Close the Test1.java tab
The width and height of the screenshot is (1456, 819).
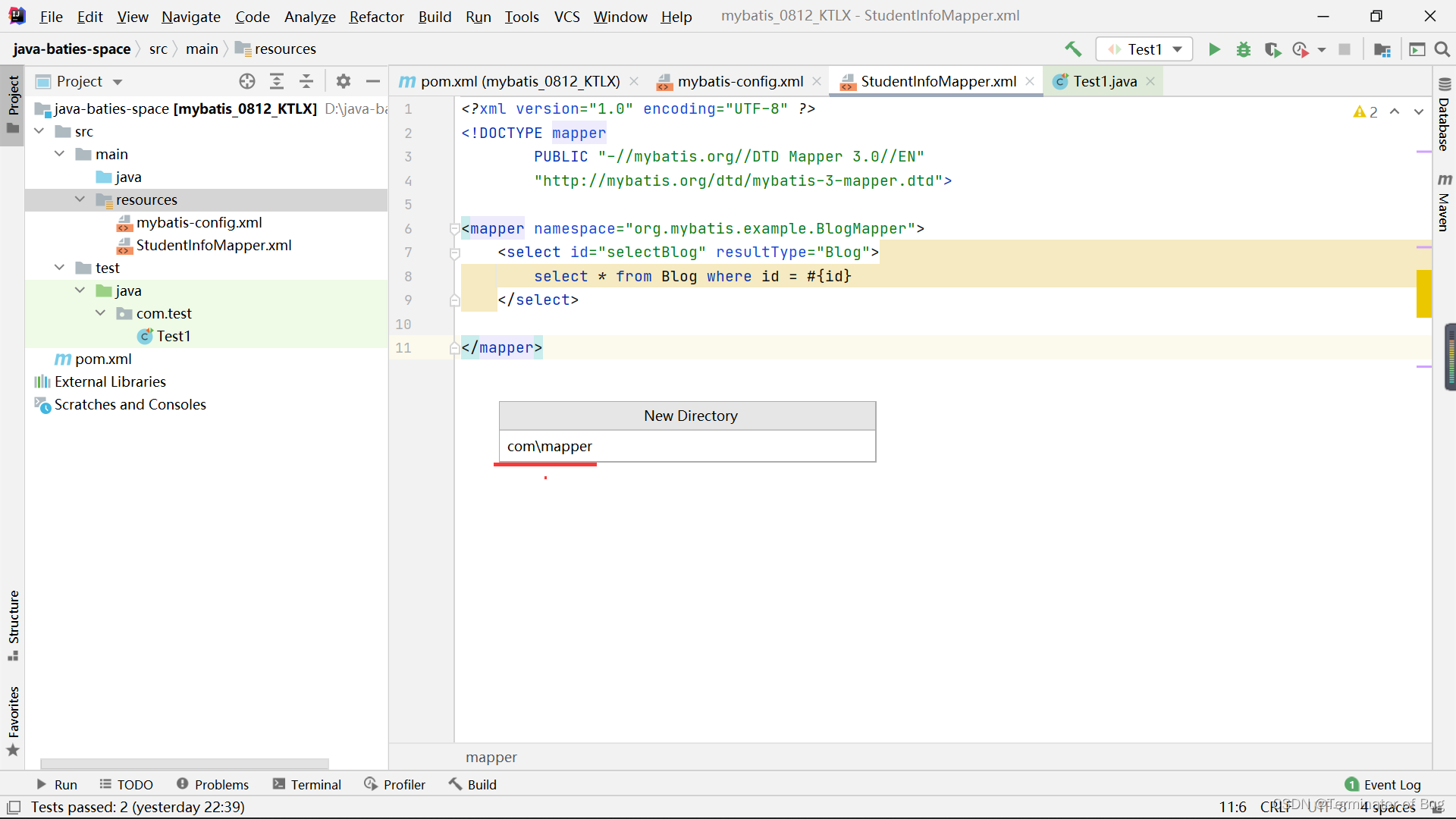pos(1150,81)
